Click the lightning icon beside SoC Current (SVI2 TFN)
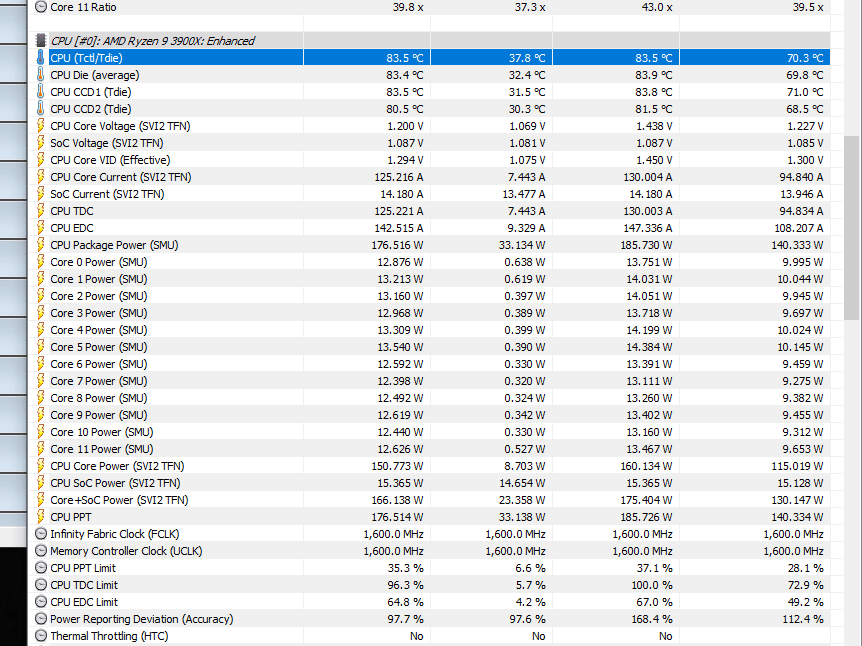862x646 pixels. coord(40,194)
